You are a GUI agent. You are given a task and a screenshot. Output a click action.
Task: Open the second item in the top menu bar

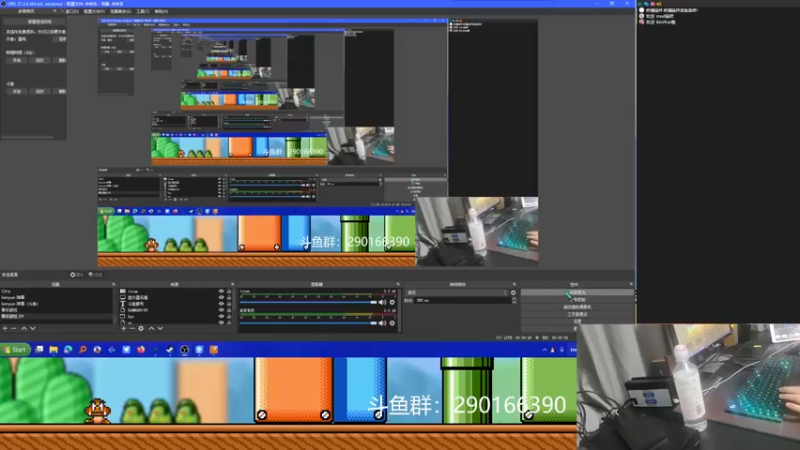point(94,11)
